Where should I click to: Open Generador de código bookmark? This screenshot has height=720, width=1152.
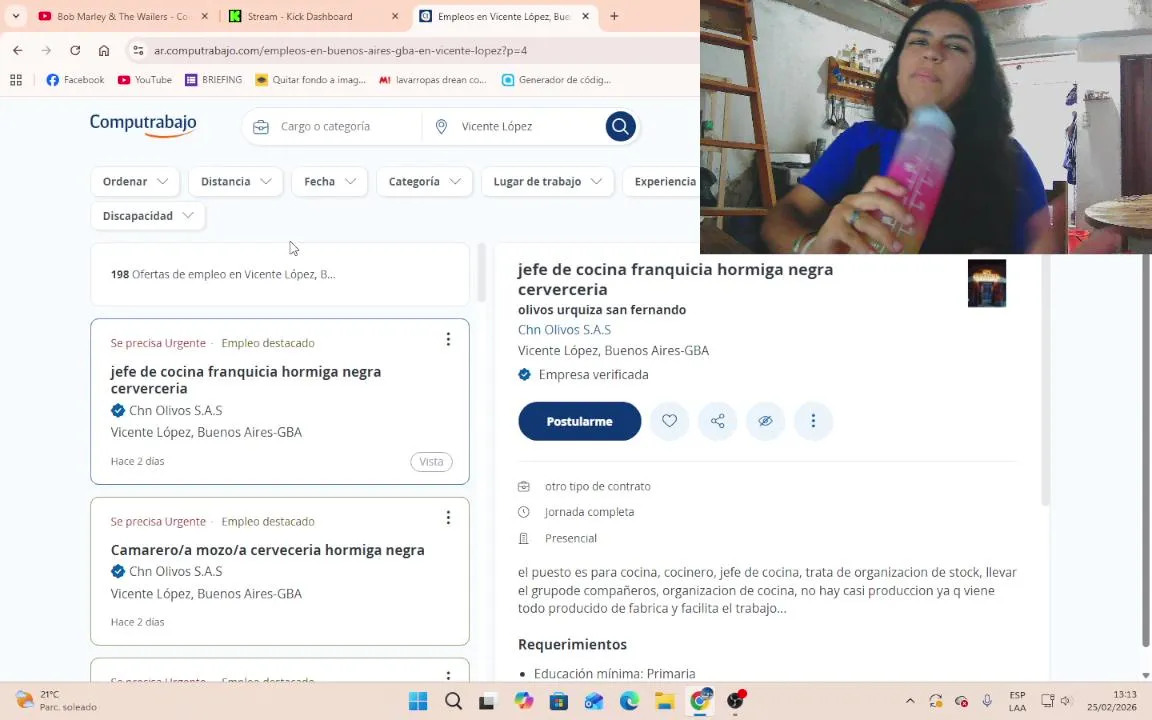pos(556,80)
